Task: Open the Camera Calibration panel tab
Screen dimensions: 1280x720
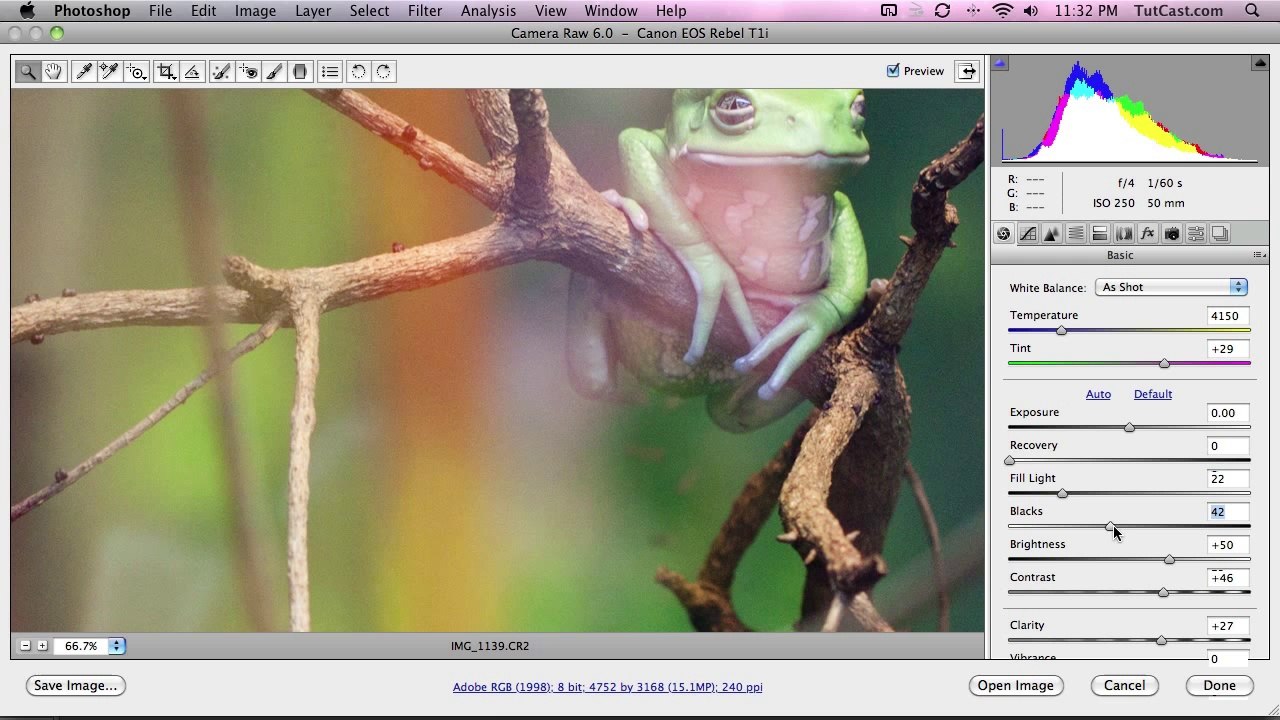Action: [1172, 234]
